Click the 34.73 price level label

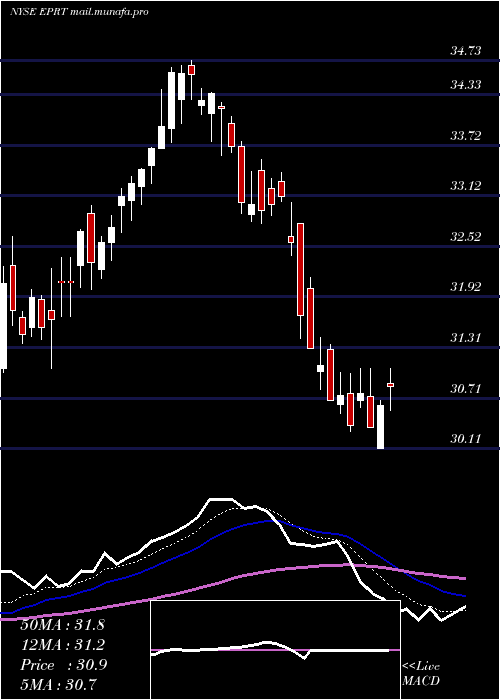click(466, 51)
